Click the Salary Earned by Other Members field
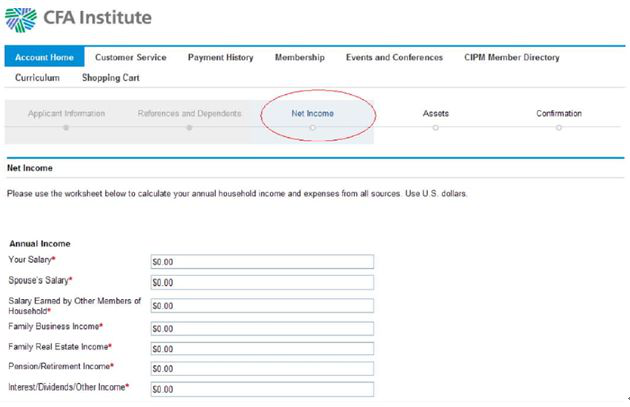The height and width of the screenshot is (407, 630). 261,306
